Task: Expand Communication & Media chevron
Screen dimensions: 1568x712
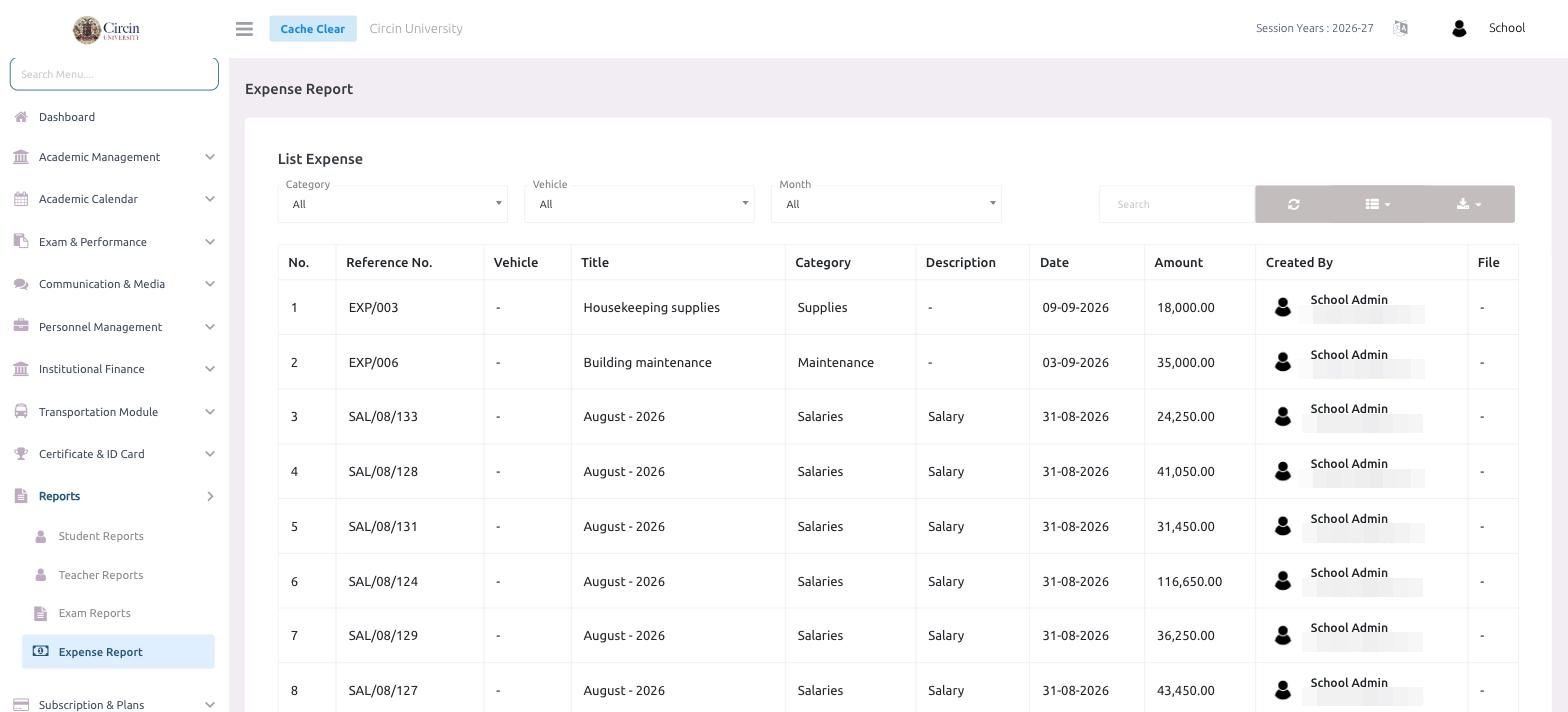Action: [x=210, y=284]
